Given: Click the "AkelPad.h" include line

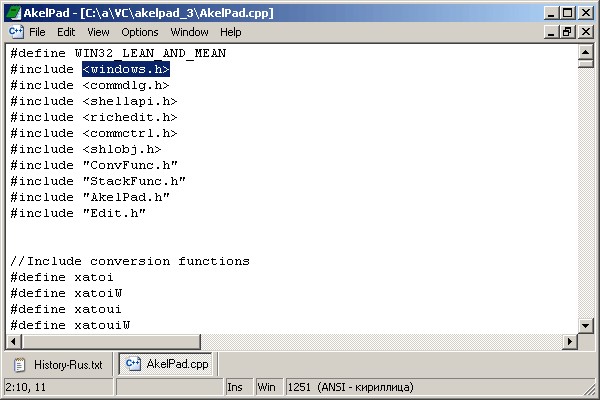Looking at the screenshot, I should pos(90,197).
